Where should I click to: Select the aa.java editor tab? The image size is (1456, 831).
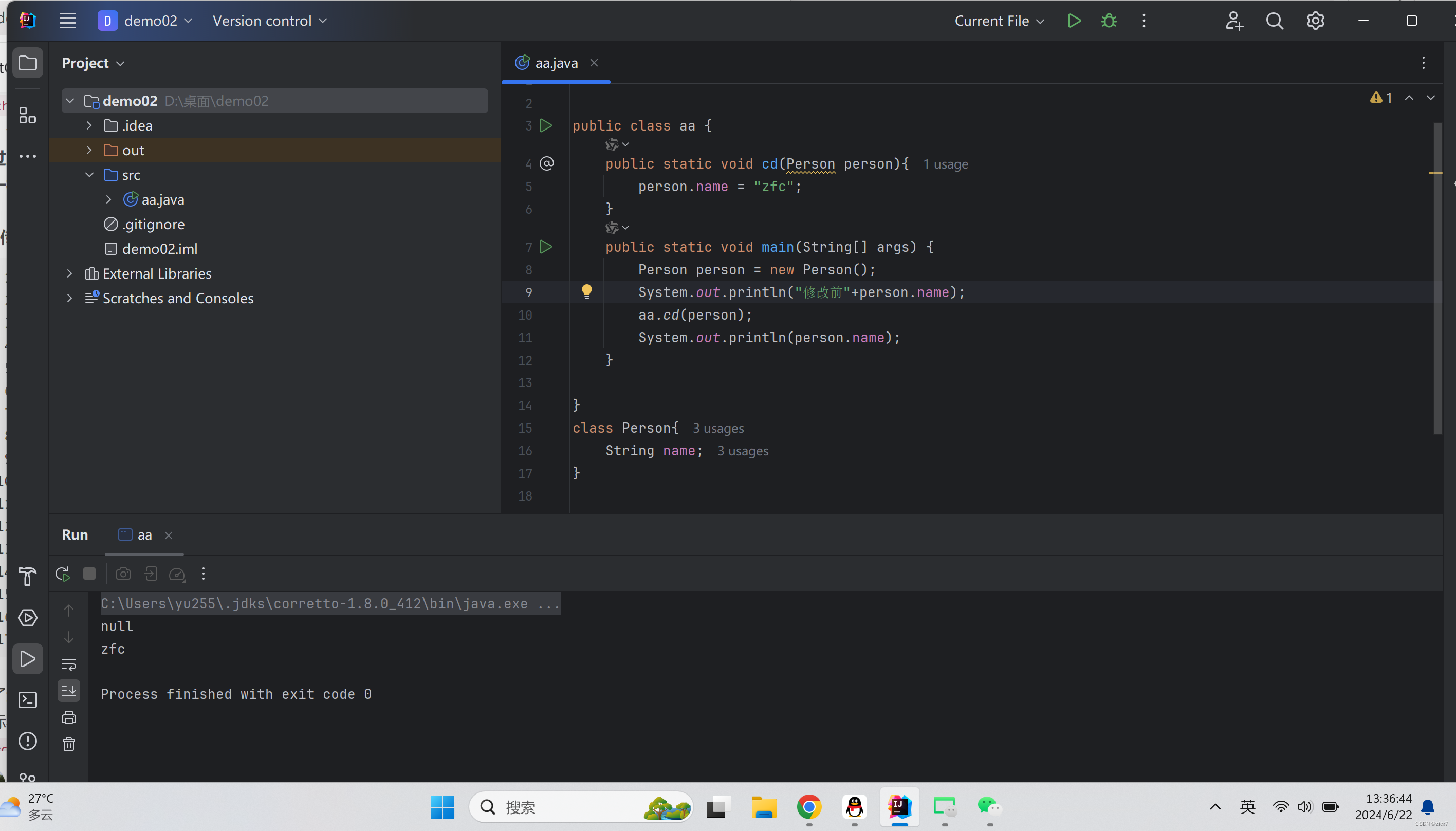556,63
